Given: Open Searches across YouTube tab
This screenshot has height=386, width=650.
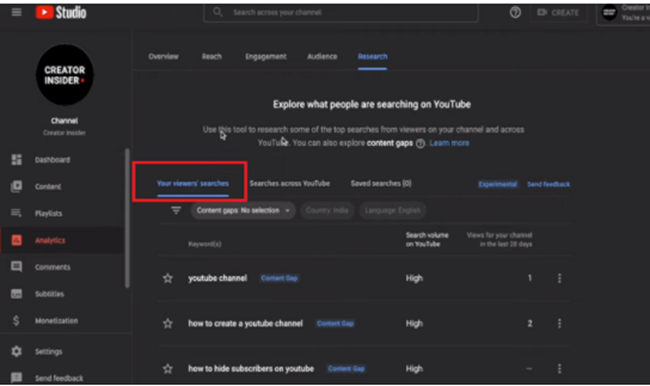Looking at the screenshot, I should pyautogui.click(x=290, y=183).
